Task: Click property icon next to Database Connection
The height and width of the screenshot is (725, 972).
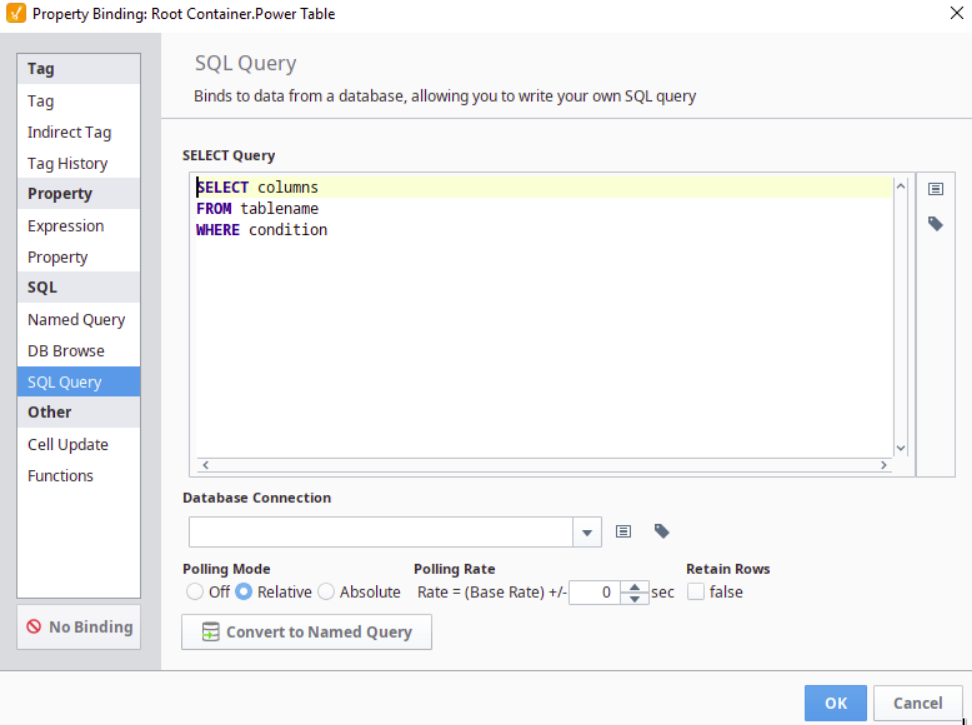Action: pyautogui.click(x=623, y=532)
